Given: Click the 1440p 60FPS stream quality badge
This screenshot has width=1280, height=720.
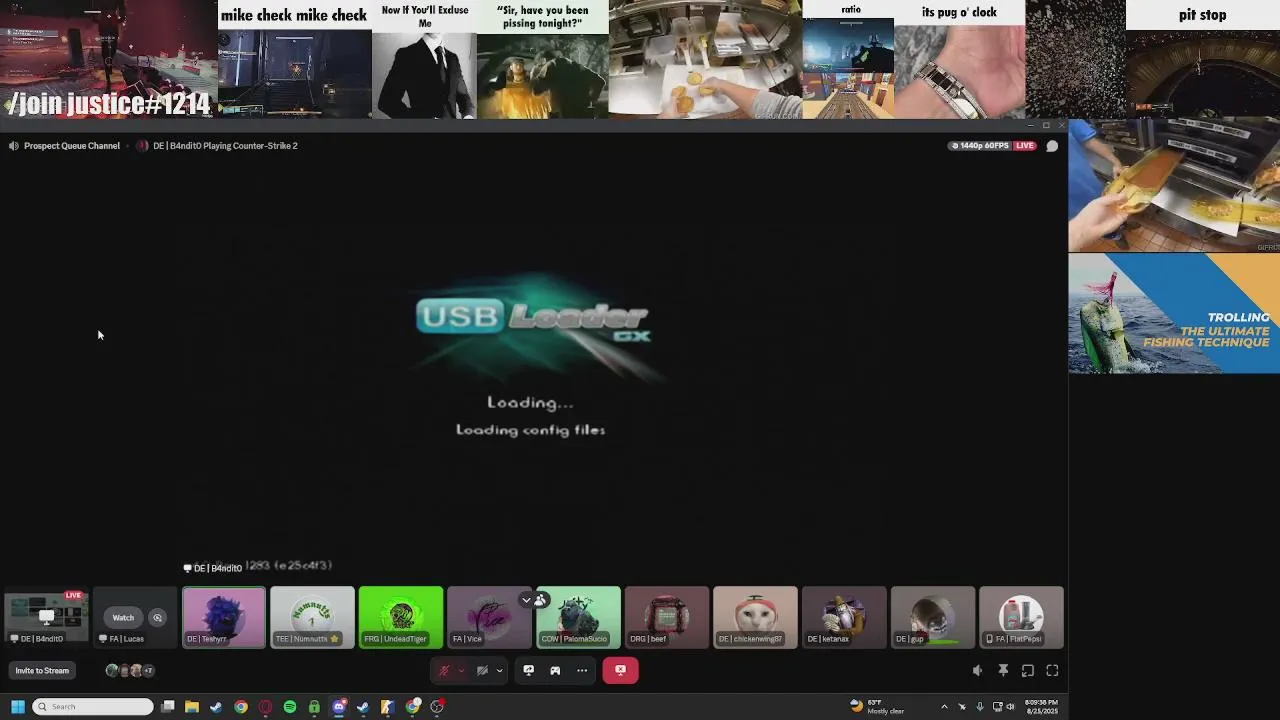Looking at the screenshot, I should coord(980,146).
